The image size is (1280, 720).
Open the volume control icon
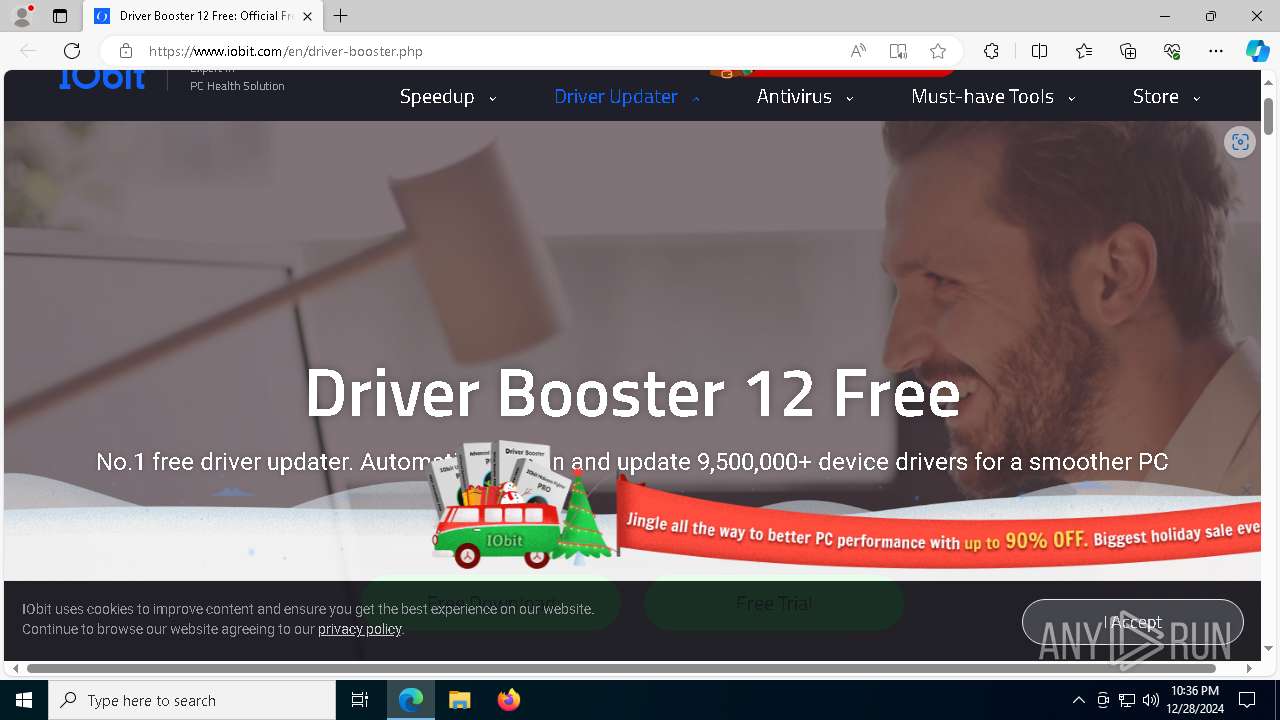tap(1151, 700)
